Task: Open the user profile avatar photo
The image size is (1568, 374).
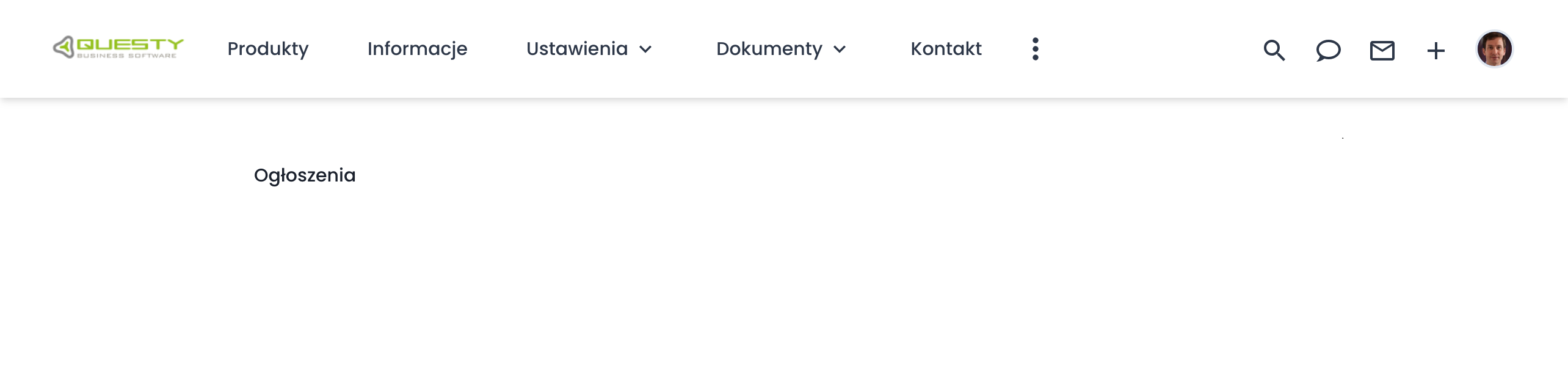Action: pos(1494,49)
